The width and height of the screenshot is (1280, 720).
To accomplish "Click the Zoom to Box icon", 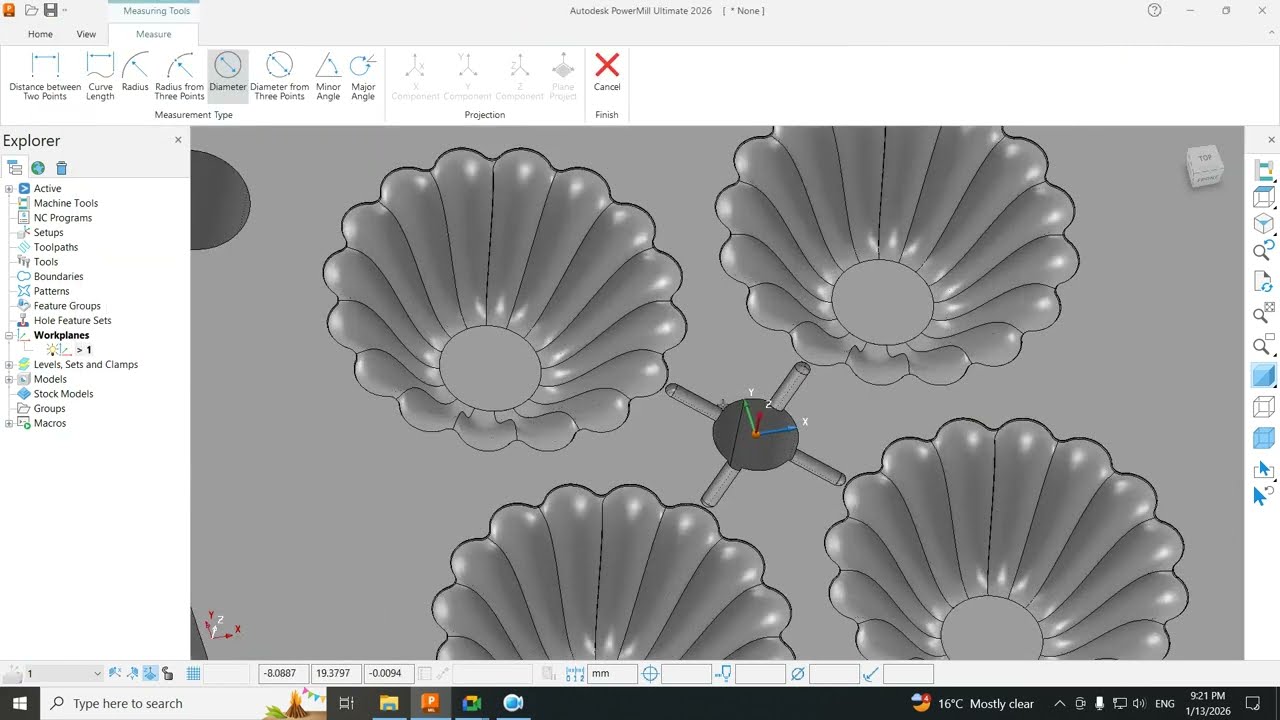I will tap(1264, 346).
